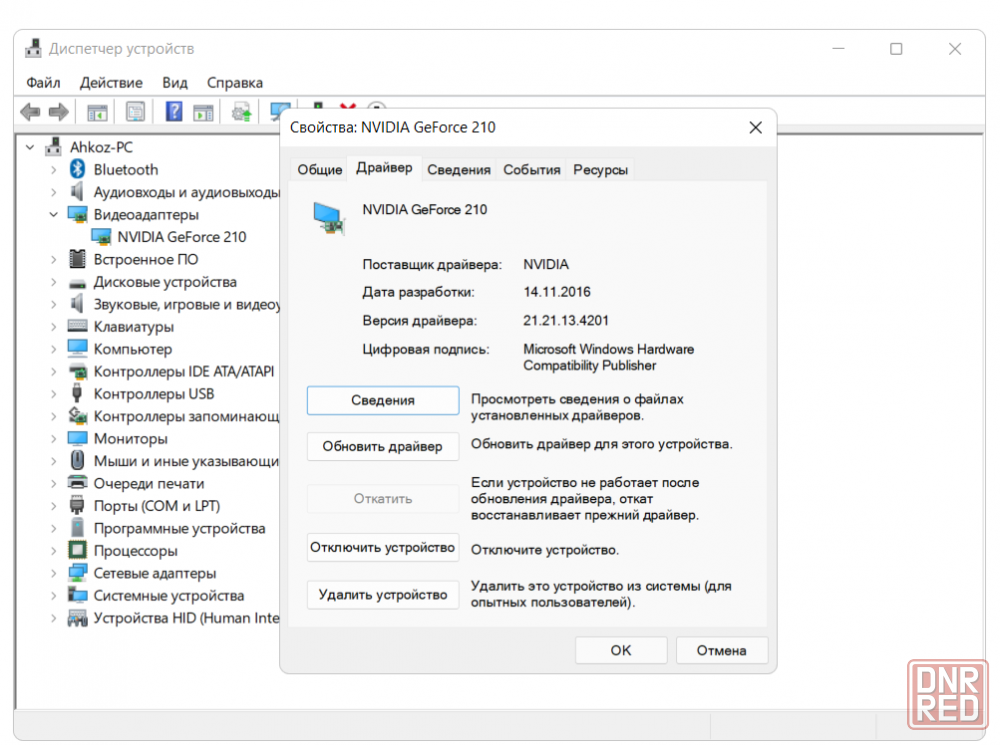The height and width of the screenshot is (745, 1000).
Task: Click the NVIDIA GeForce 210 tree item icon
Action: [x=101, y=237]
